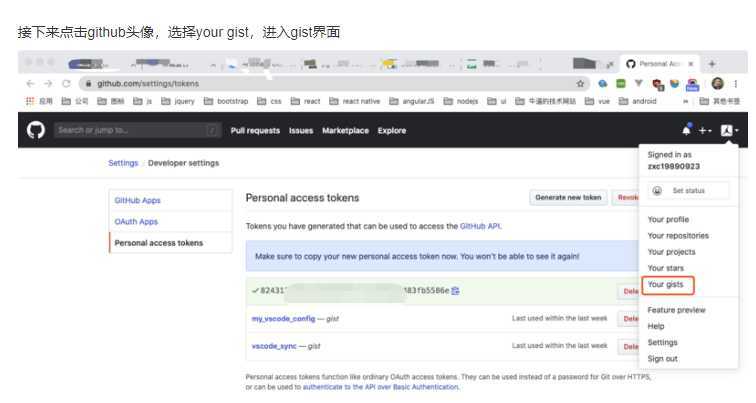The height and width of the screenshot is (403, 756).
Task: Open the vue bookmark folder
Action: tap(597, 101)
